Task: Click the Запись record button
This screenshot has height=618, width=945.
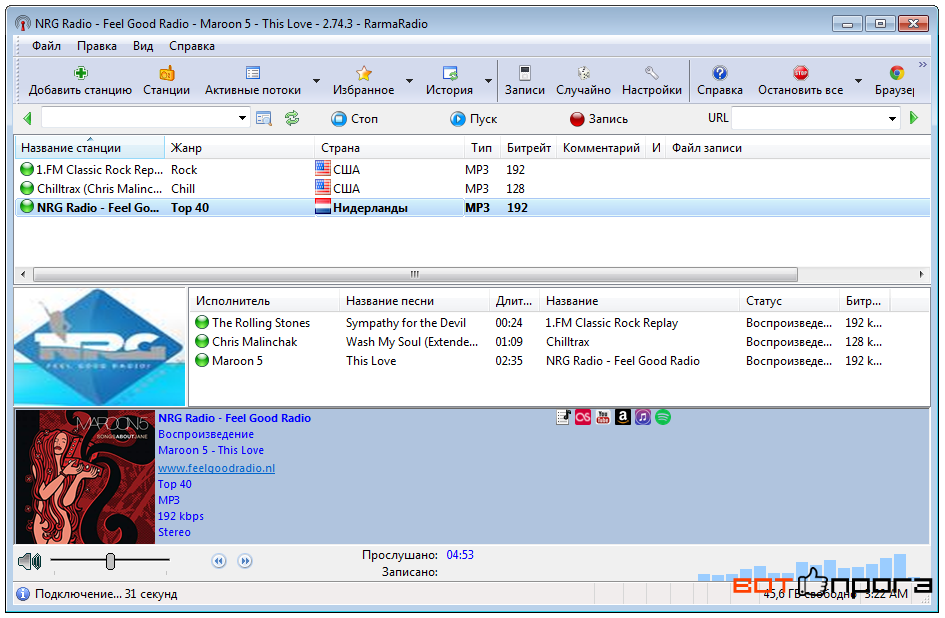Action: (x=598, y=119)
